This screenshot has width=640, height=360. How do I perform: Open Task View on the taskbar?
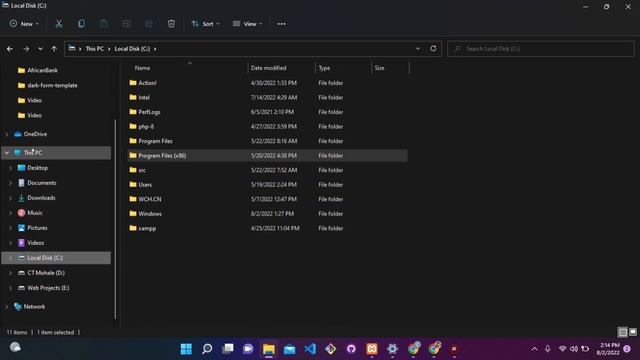point(228,349)
